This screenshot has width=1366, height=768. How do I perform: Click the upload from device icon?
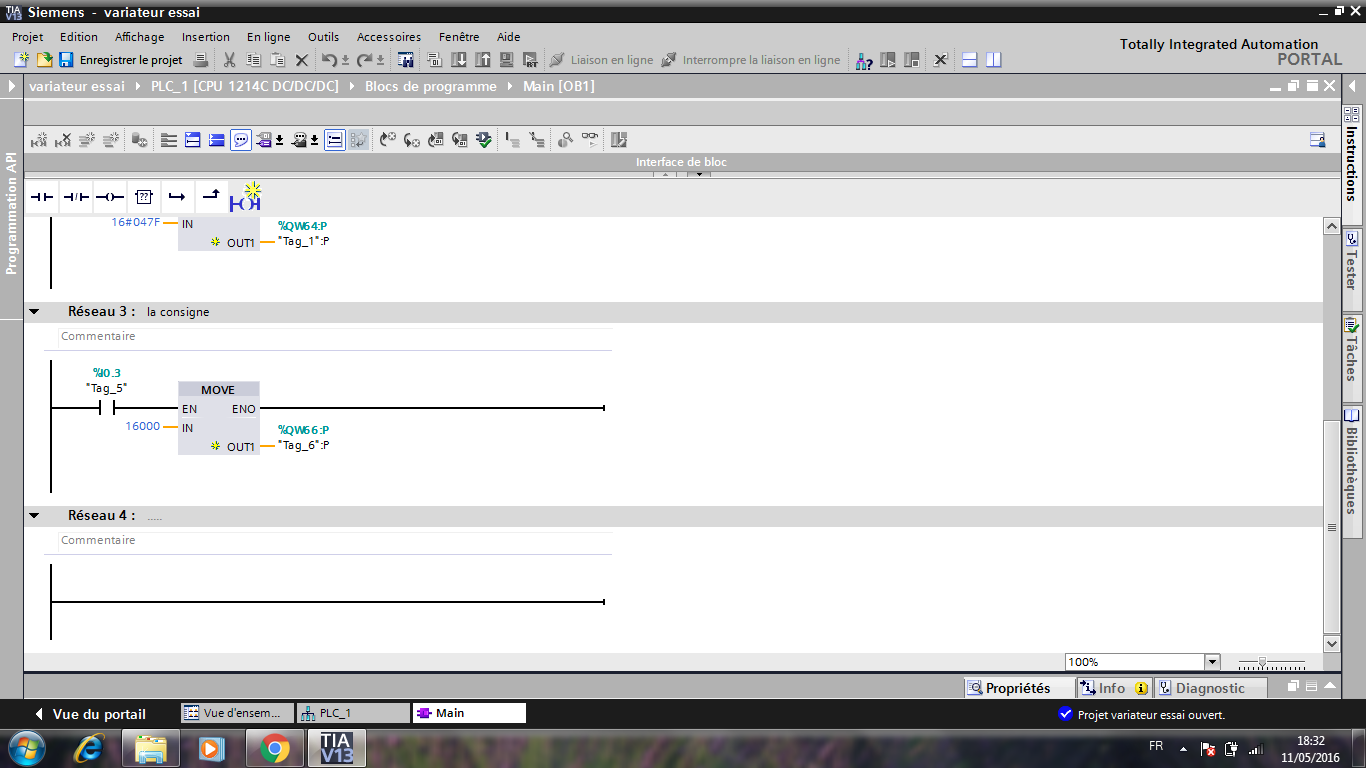[x=483, y=60]
